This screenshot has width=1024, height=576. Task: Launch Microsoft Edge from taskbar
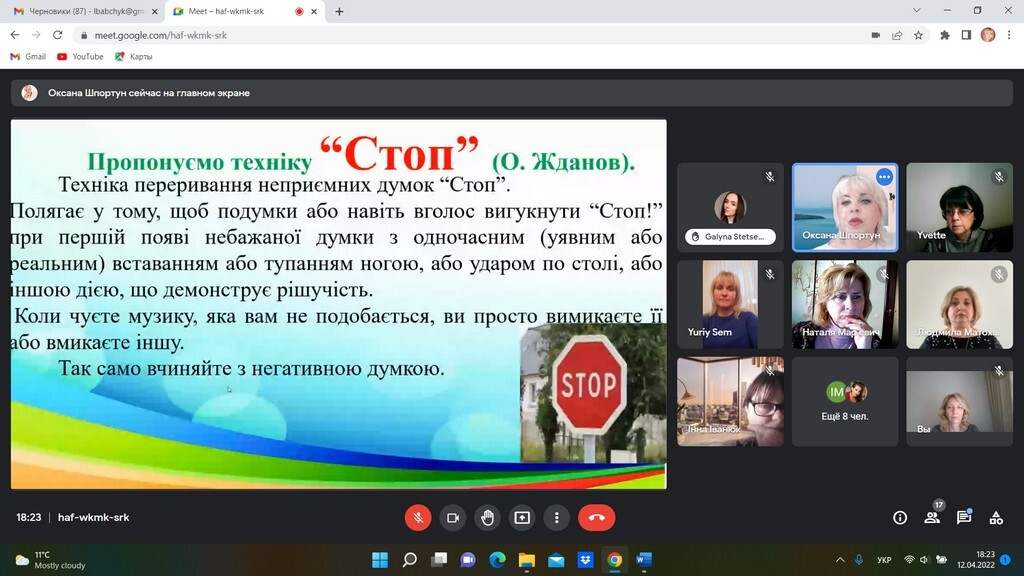[x=498, y=560]
